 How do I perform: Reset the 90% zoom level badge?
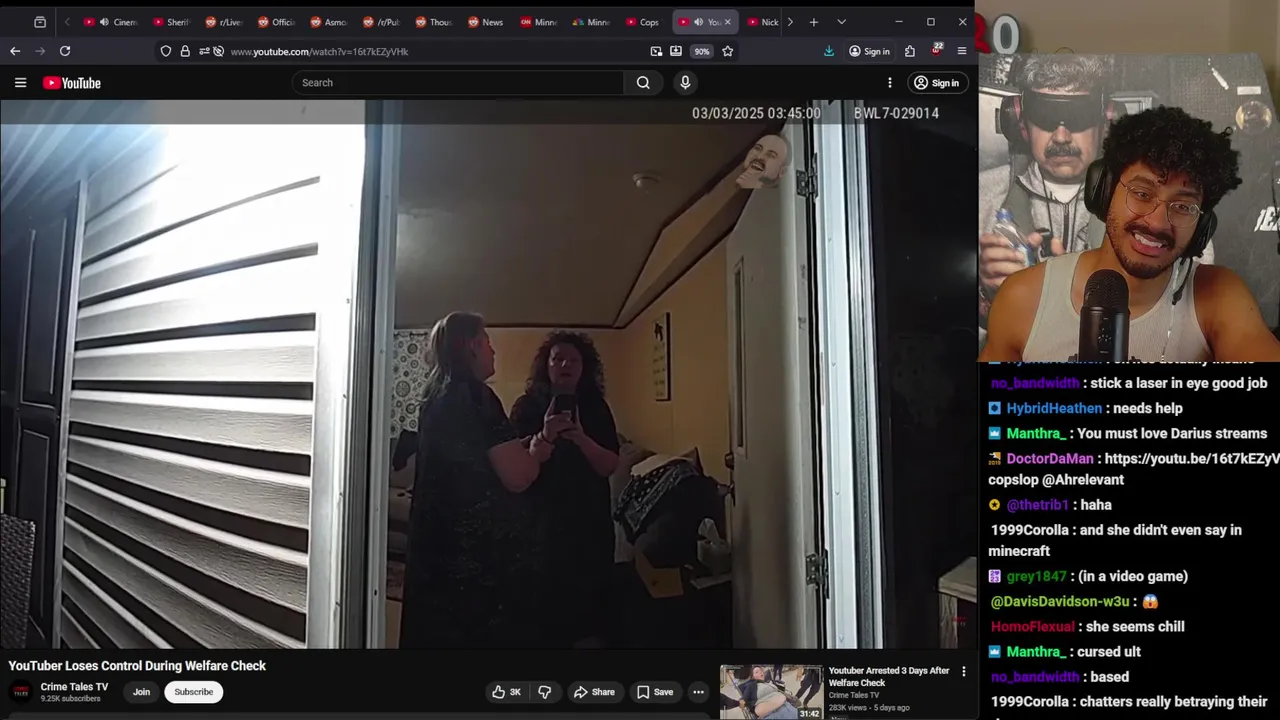(x=702, y=51)
